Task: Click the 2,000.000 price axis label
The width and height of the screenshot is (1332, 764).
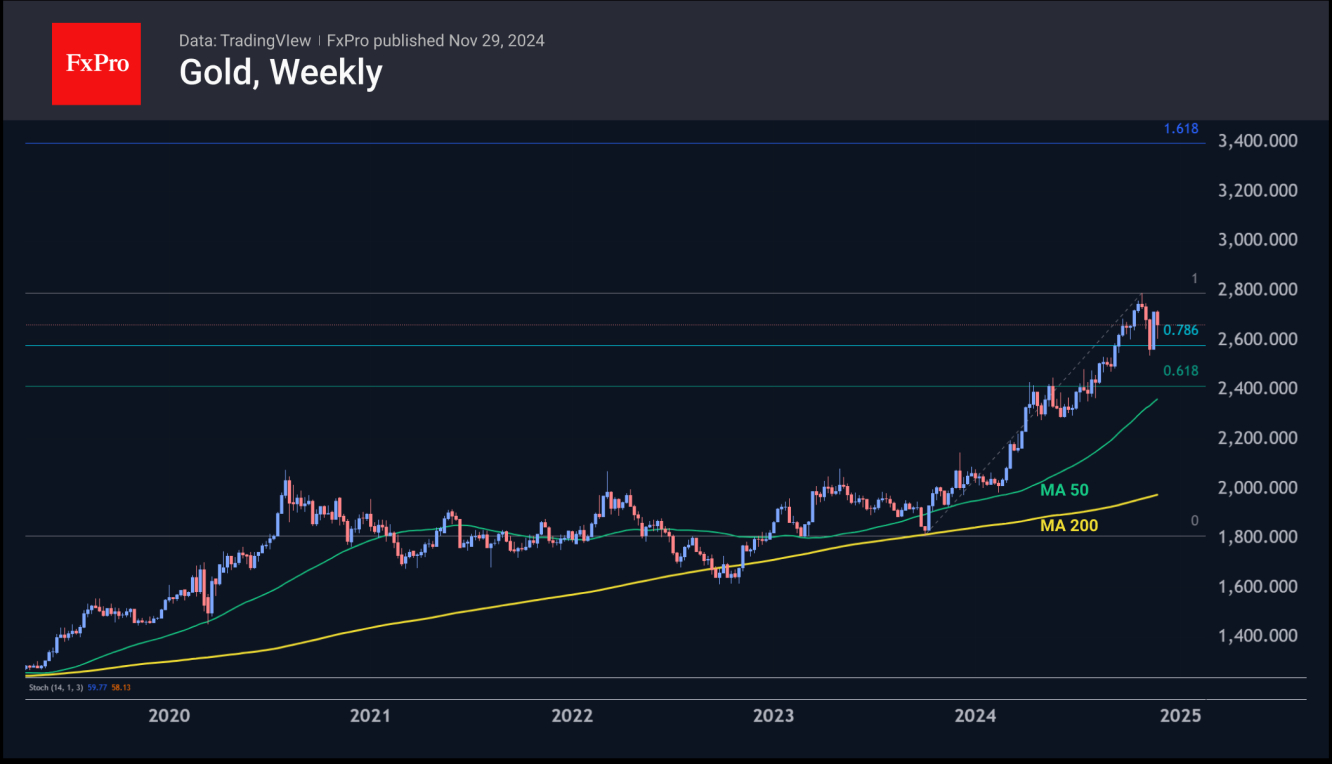Action: 1258,488
